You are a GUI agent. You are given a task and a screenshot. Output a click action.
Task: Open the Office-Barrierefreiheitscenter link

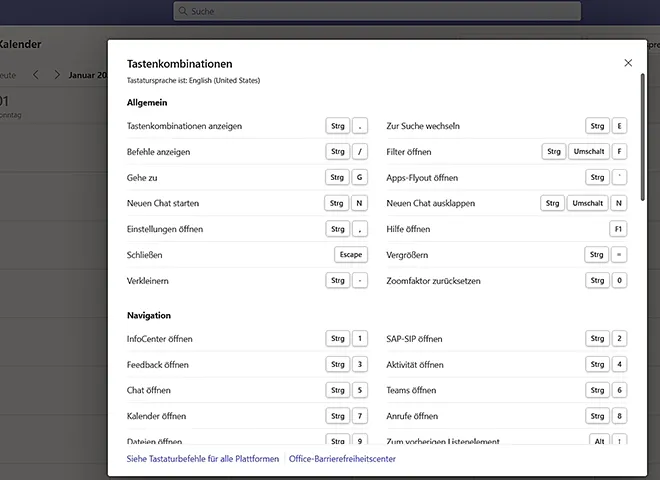pos(342,459)
